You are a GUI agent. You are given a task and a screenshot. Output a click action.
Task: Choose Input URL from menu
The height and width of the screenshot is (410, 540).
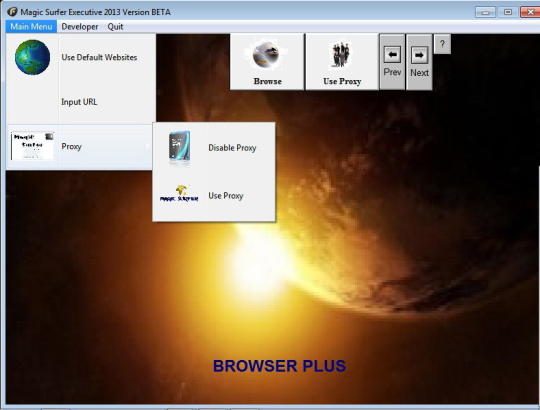tap(81, 102)
